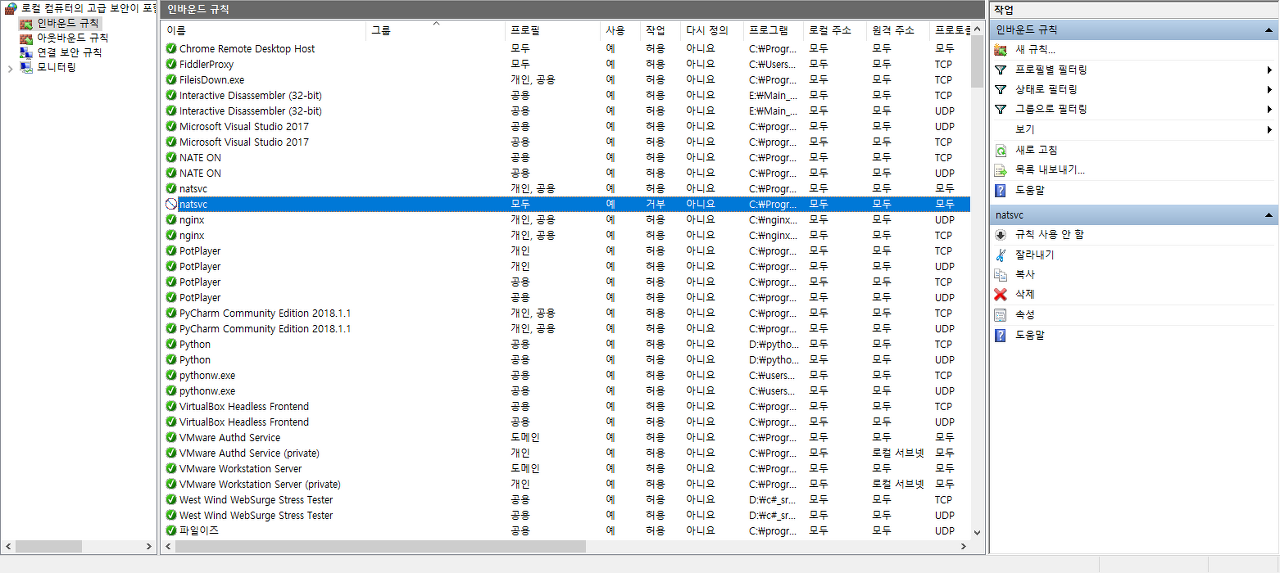1280x573 pixels.
Task: Collapse the 인바운드 규칙 actions section arrow
Action: click(x=1269, y=30)
